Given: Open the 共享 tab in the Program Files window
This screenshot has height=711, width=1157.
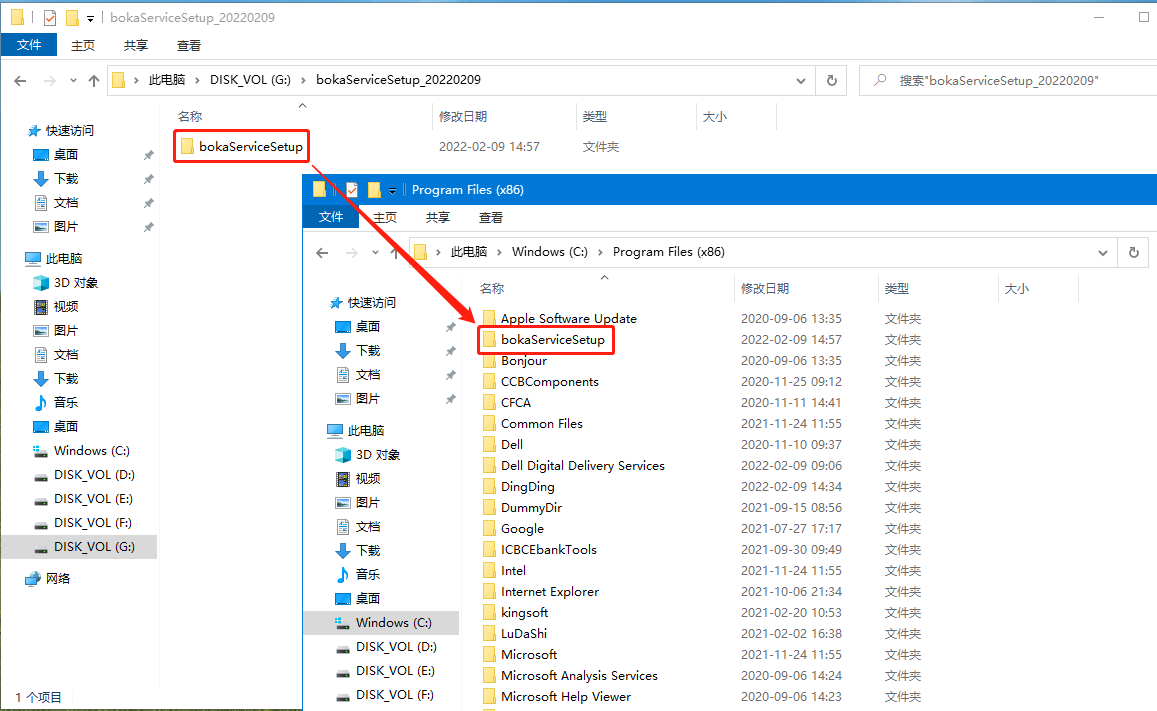Looking at the screenshot, I should click(x=438, y=217).
